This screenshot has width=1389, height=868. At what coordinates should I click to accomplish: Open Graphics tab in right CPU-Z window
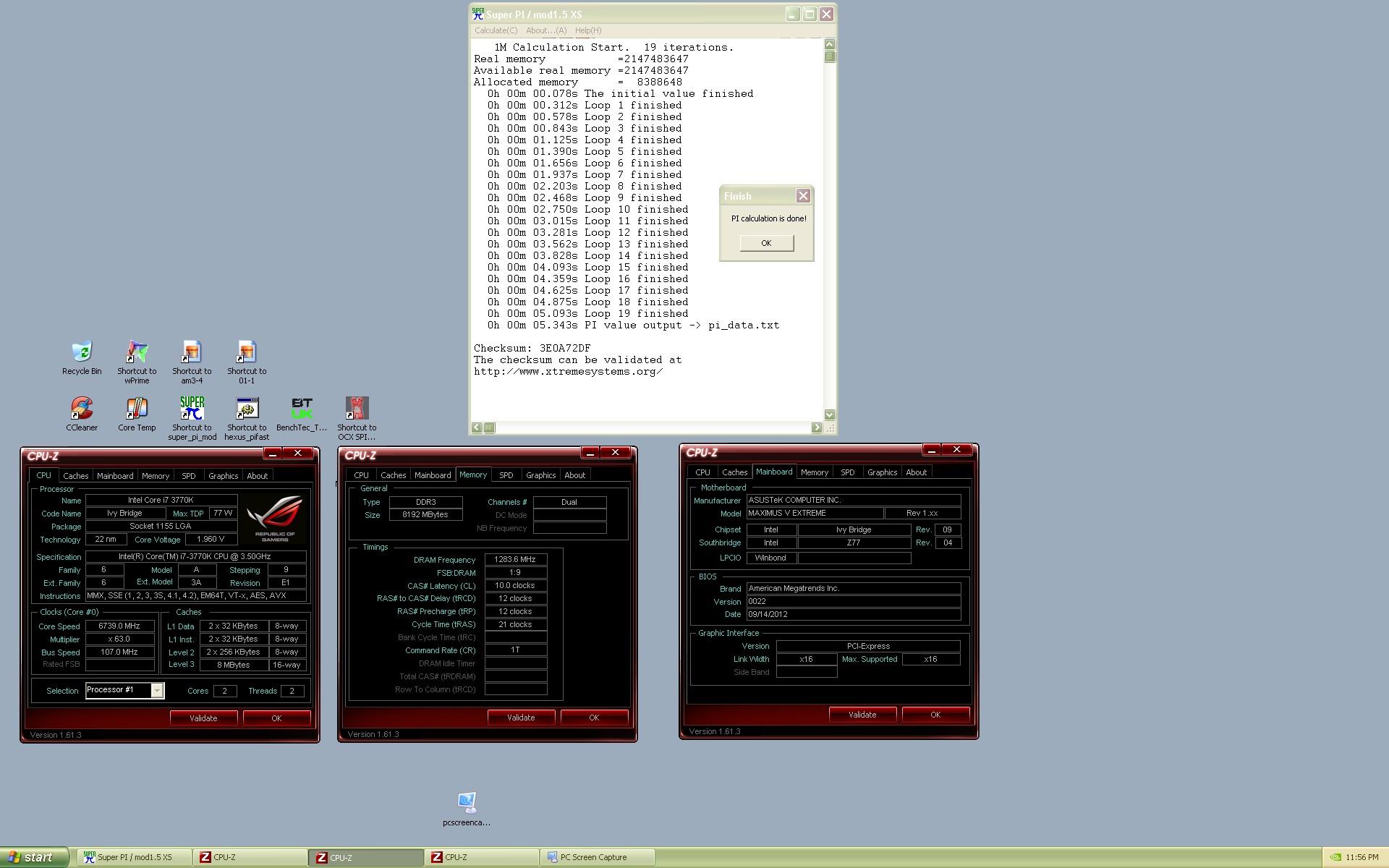pyautogui.click(x=882, y=472)
